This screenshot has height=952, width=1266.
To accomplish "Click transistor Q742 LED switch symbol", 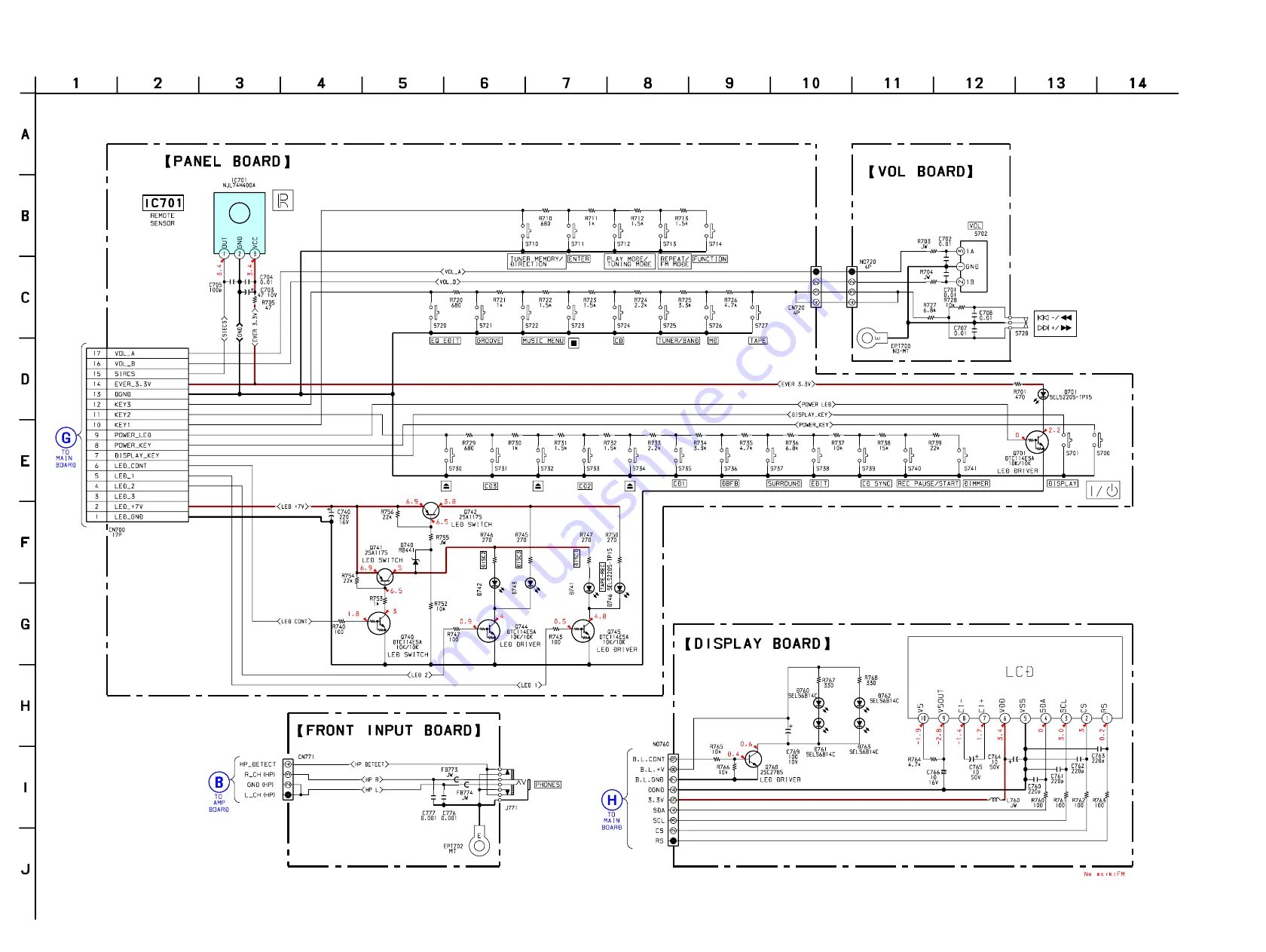I will [x=431, y=511].
